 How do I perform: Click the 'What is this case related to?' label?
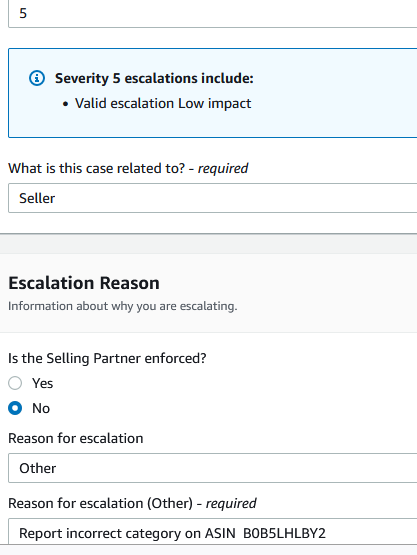pyautogui.click(x=97, y=168)
